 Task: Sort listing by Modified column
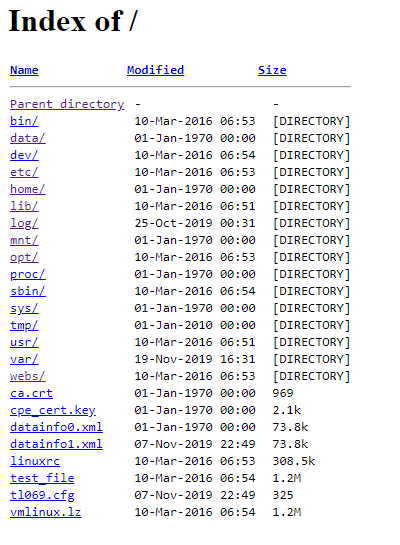point(155,70)
